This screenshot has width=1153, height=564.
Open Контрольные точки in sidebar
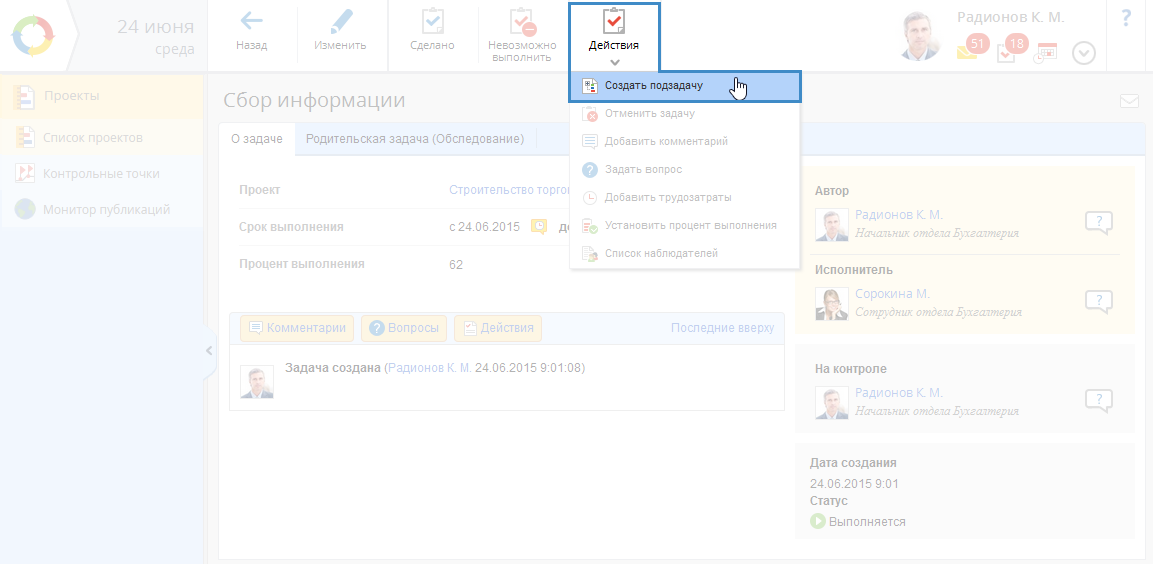[x=101, y=174]
